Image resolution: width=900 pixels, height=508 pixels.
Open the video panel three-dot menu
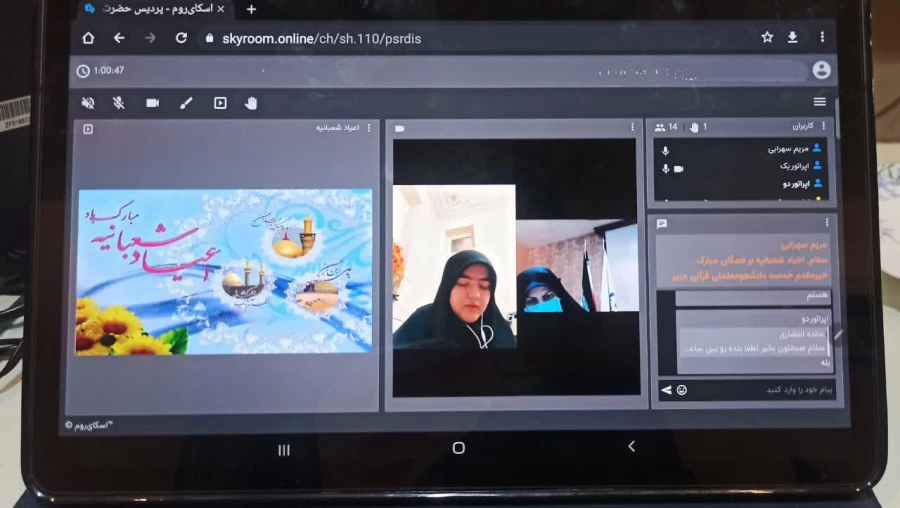pos(632,128)
